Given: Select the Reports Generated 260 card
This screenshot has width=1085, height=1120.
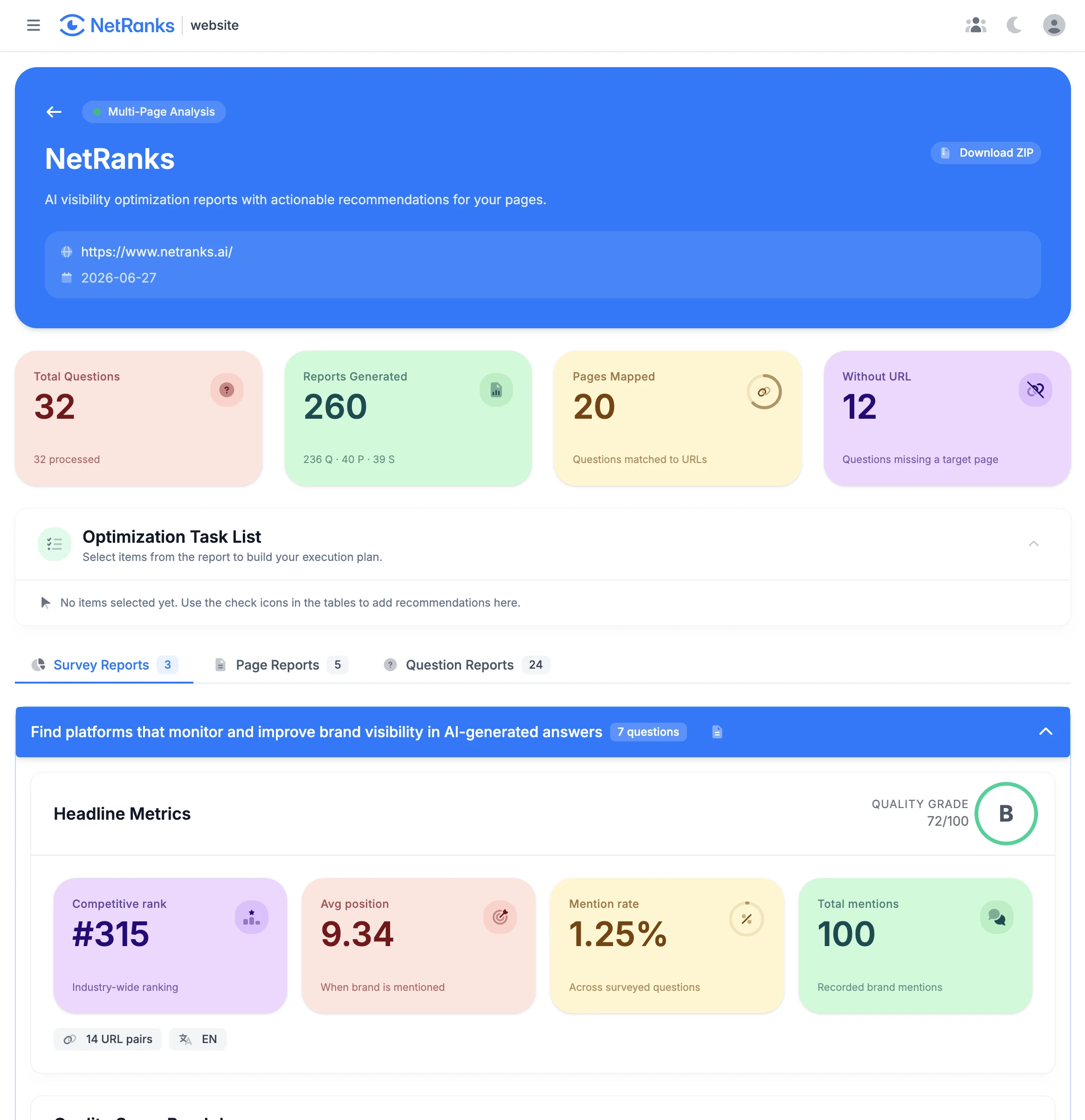Looking at the screenshot, I should [408, 418].
